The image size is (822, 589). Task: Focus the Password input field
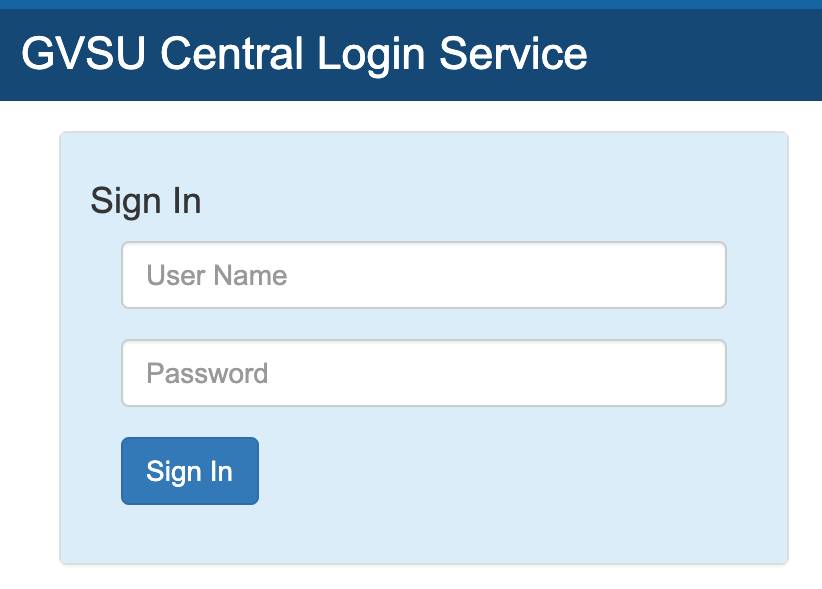pos(423,373)
